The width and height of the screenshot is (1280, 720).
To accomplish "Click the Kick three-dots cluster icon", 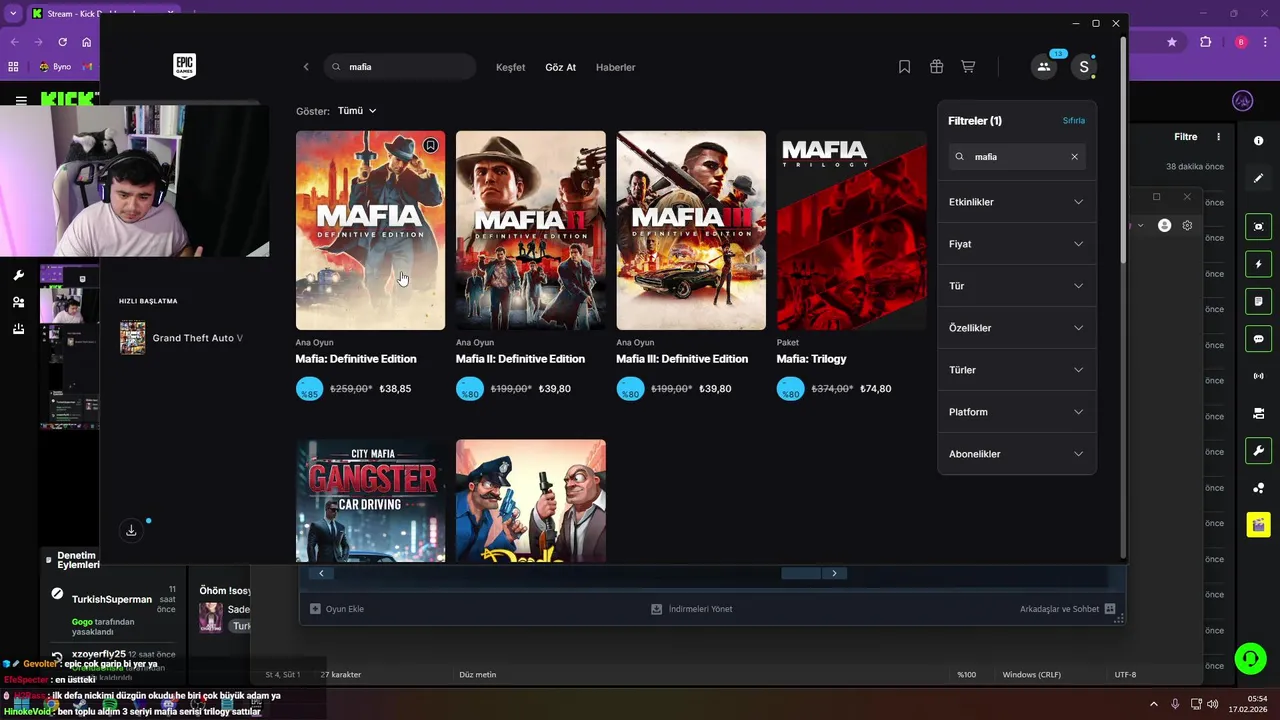I will tap(1258, 488).
